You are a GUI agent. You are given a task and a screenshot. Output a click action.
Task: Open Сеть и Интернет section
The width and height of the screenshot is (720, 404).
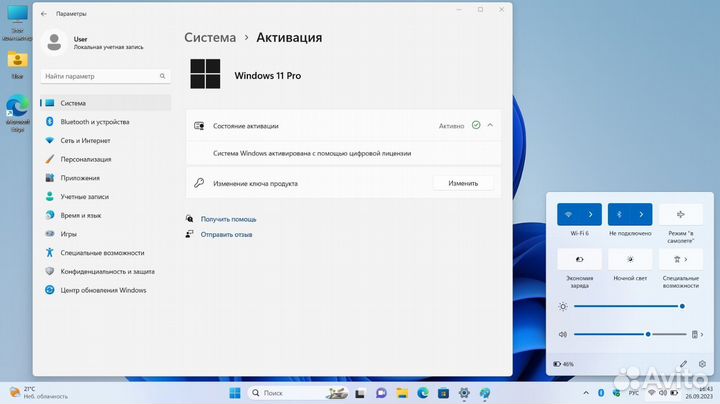click(x=105, y=140)
